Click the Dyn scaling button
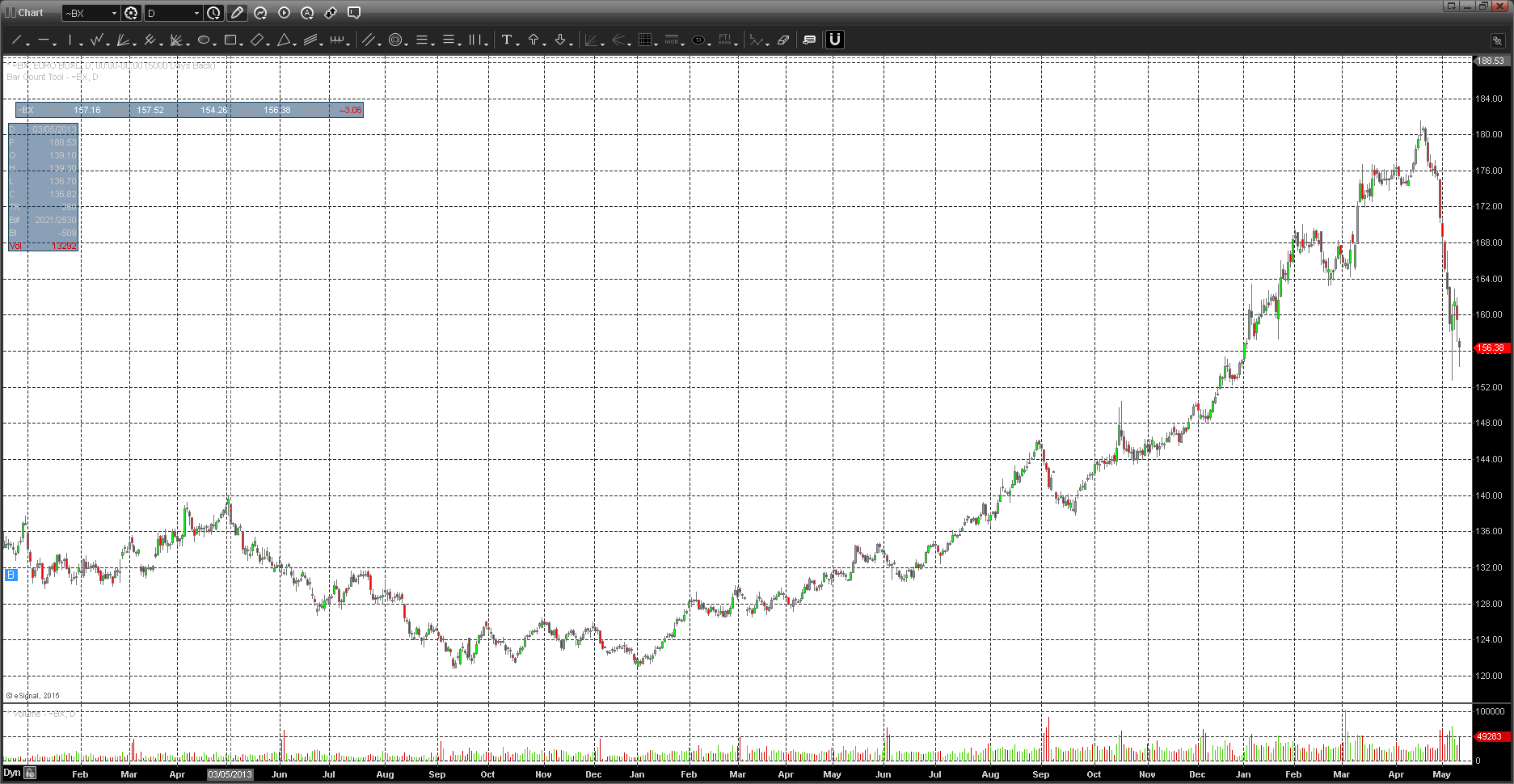This screenshot has height=784, width=1514. pos(11,773)
